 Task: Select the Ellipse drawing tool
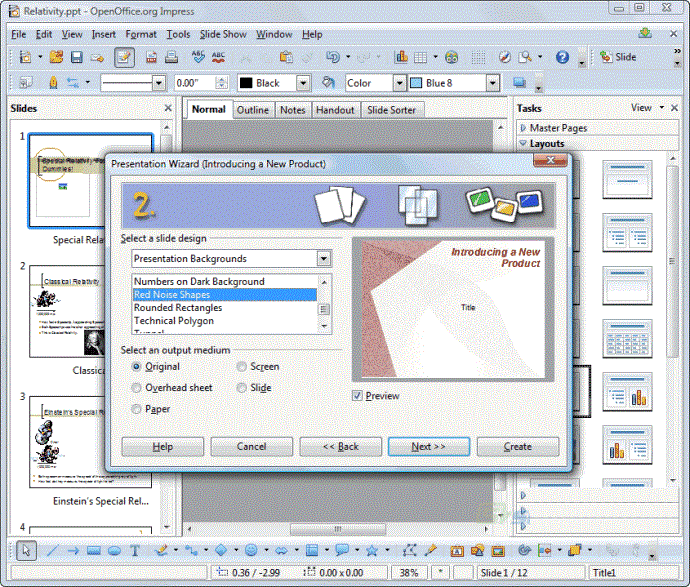(114, 551)
